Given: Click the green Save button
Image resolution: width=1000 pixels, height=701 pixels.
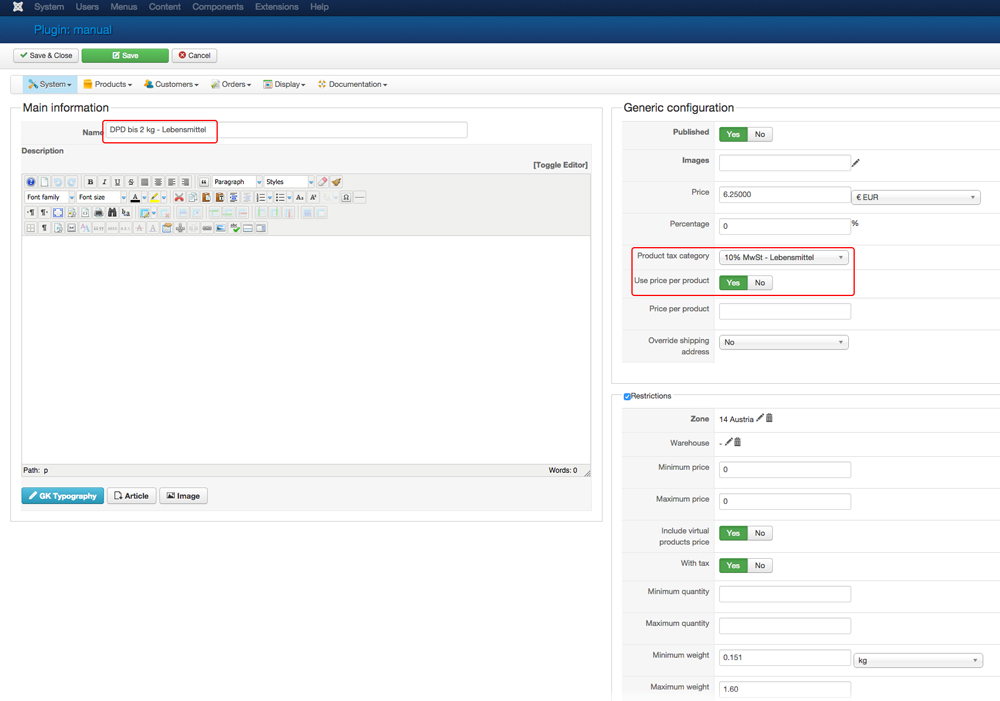Looking at the screenshot, I should (x=125, y=55).
